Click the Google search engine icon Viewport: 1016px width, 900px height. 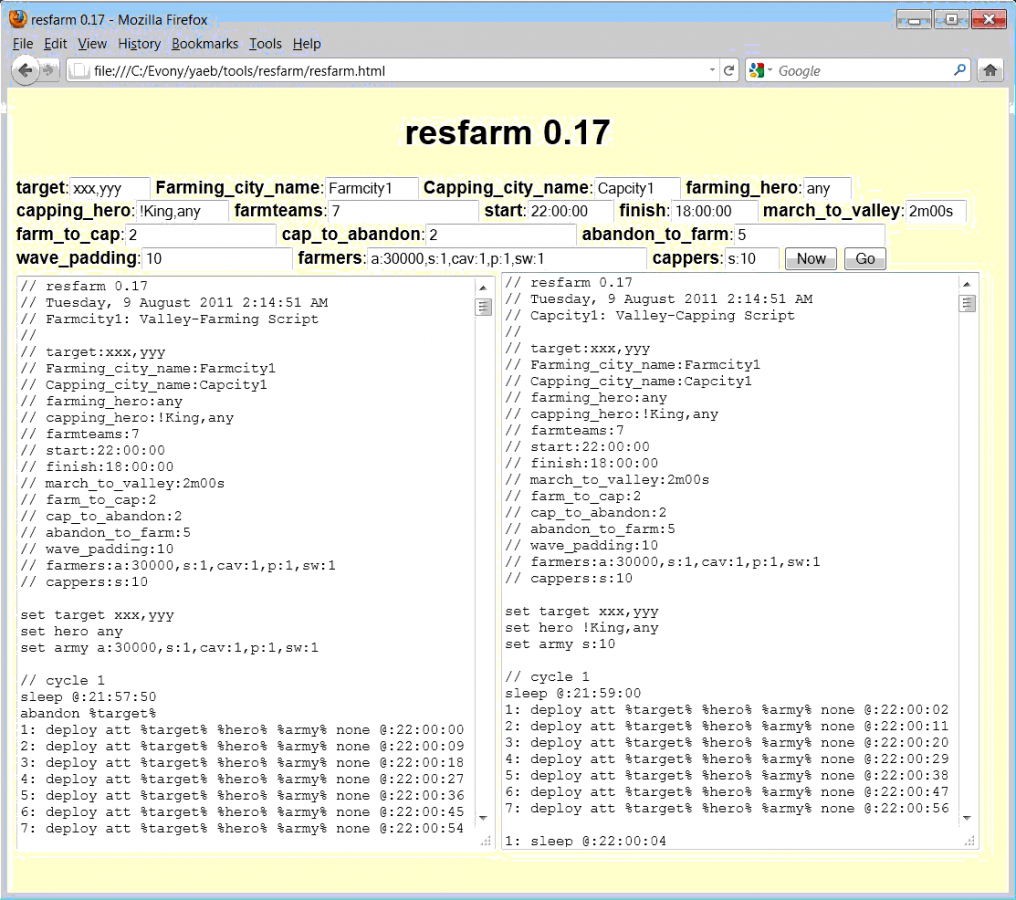756,71
